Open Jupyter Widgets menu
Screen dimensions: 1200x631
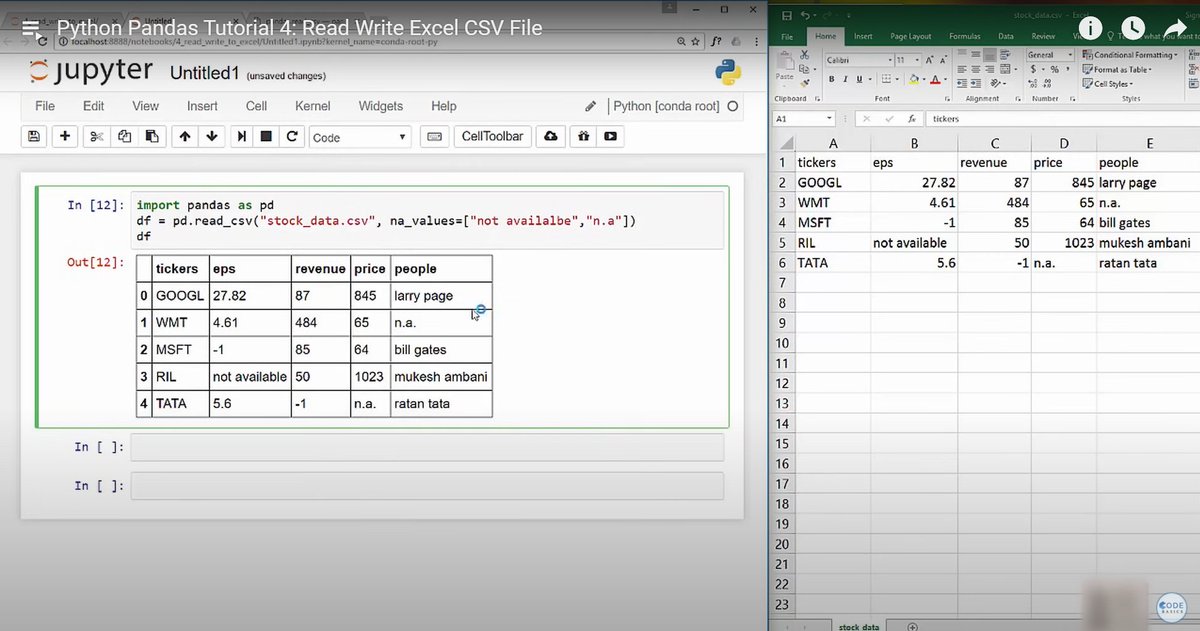381,106
